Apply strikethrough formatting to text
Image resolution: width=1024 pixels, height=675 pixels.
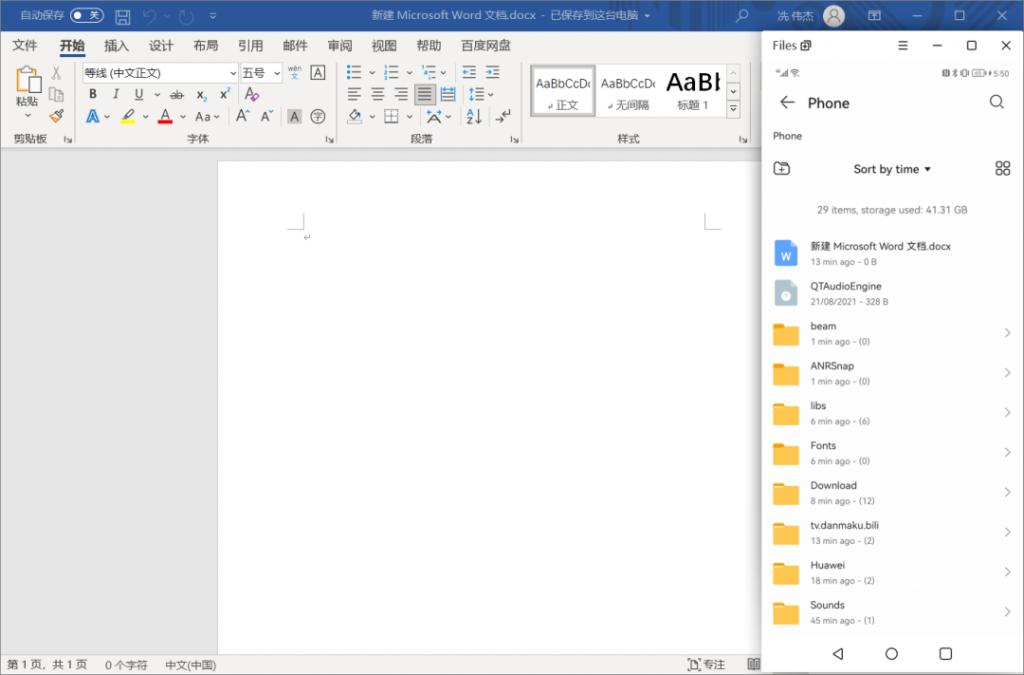(x=177, y=94)
